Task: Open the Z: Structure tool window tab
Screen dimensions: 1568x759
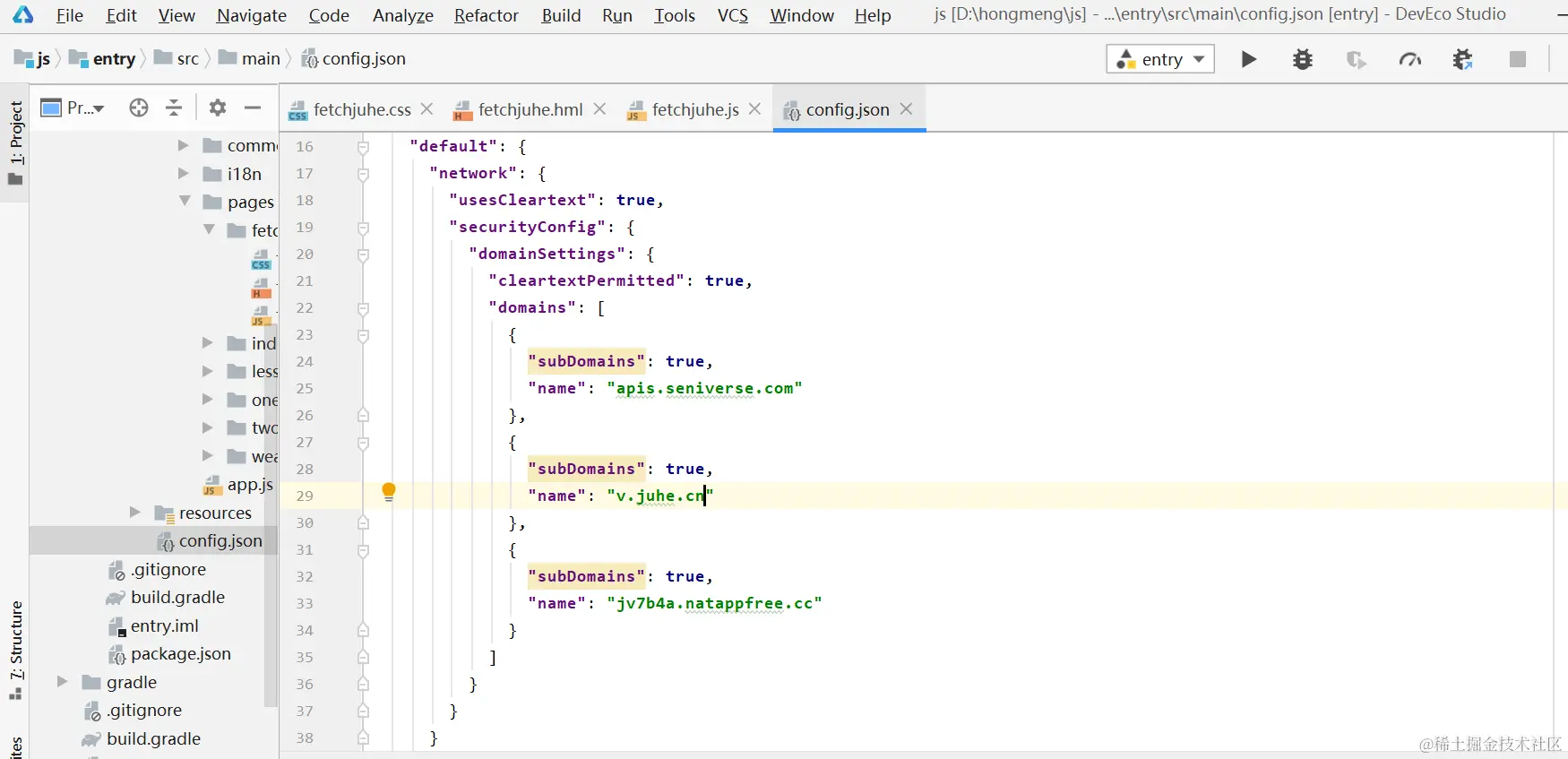Action: (15, 651)
